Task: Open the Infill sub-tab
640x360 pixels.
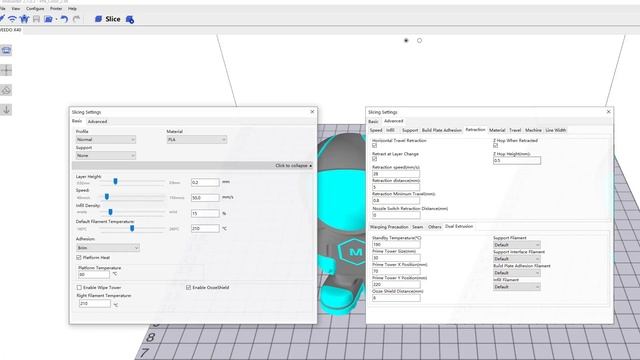Action: (x=390, y=130)
